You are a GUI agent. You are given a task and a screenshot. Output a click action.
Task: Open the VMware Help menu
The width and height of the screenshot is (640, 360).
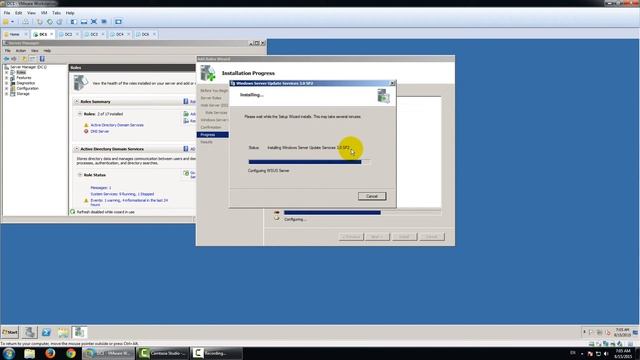tap(70, 13)
